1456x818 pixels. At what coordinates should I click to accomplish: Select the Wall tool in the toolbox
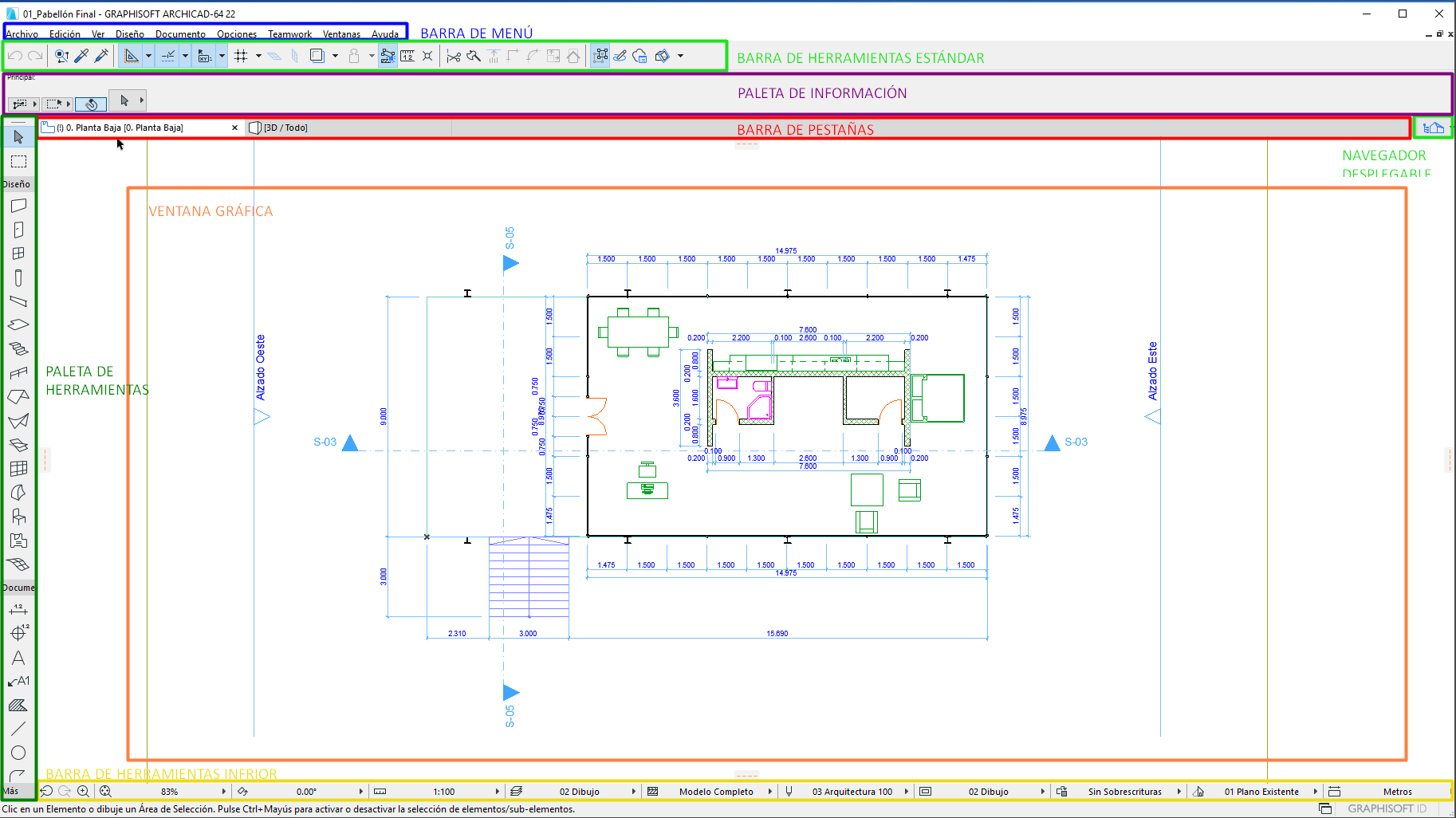click(18, 206)
